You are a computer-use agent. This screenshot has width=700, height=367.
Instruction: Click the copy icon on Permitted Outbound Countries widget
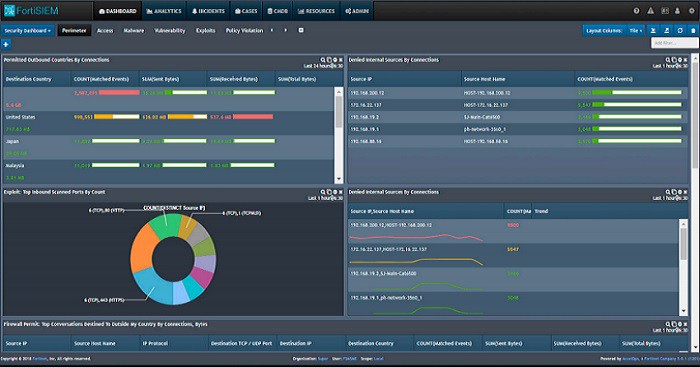tap(329, 59)
